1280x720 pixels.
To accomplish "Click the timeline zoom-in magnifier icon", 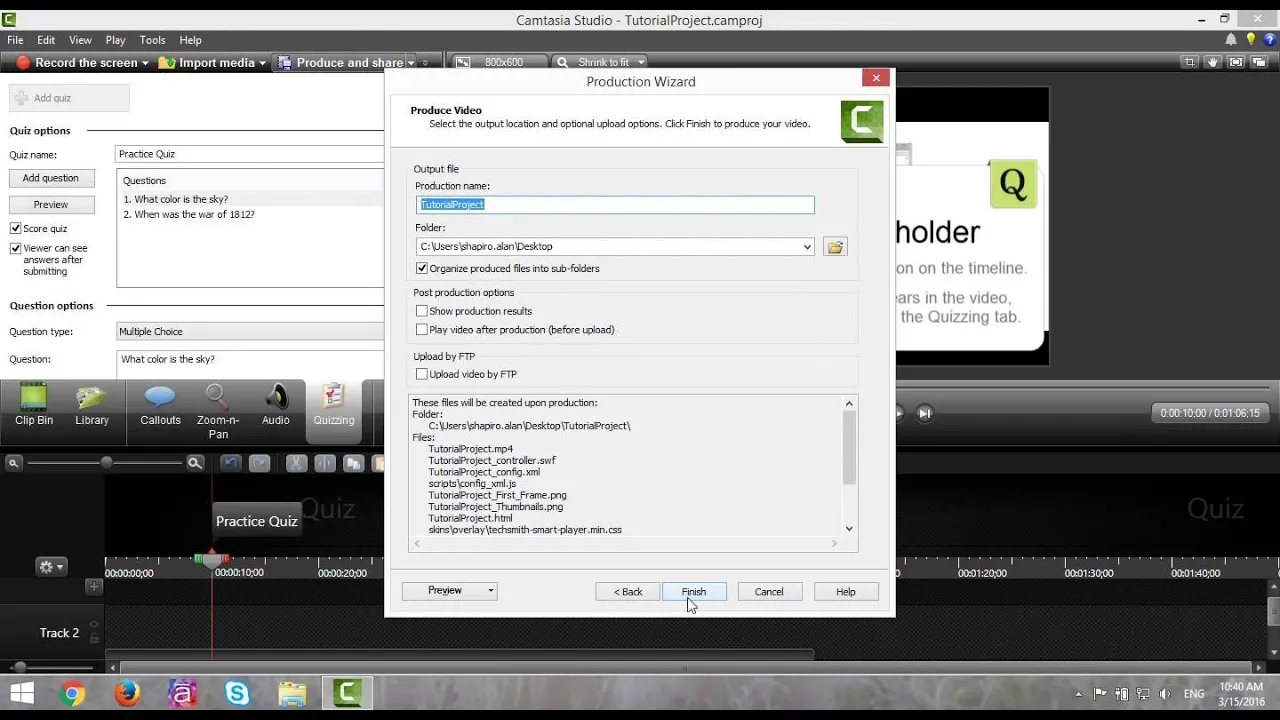I will [195, 463].
